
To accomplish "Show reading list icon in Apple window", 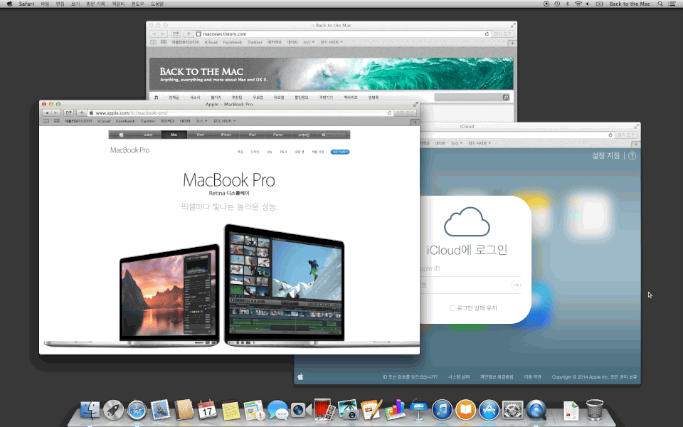I will click(x=46, y=121).
